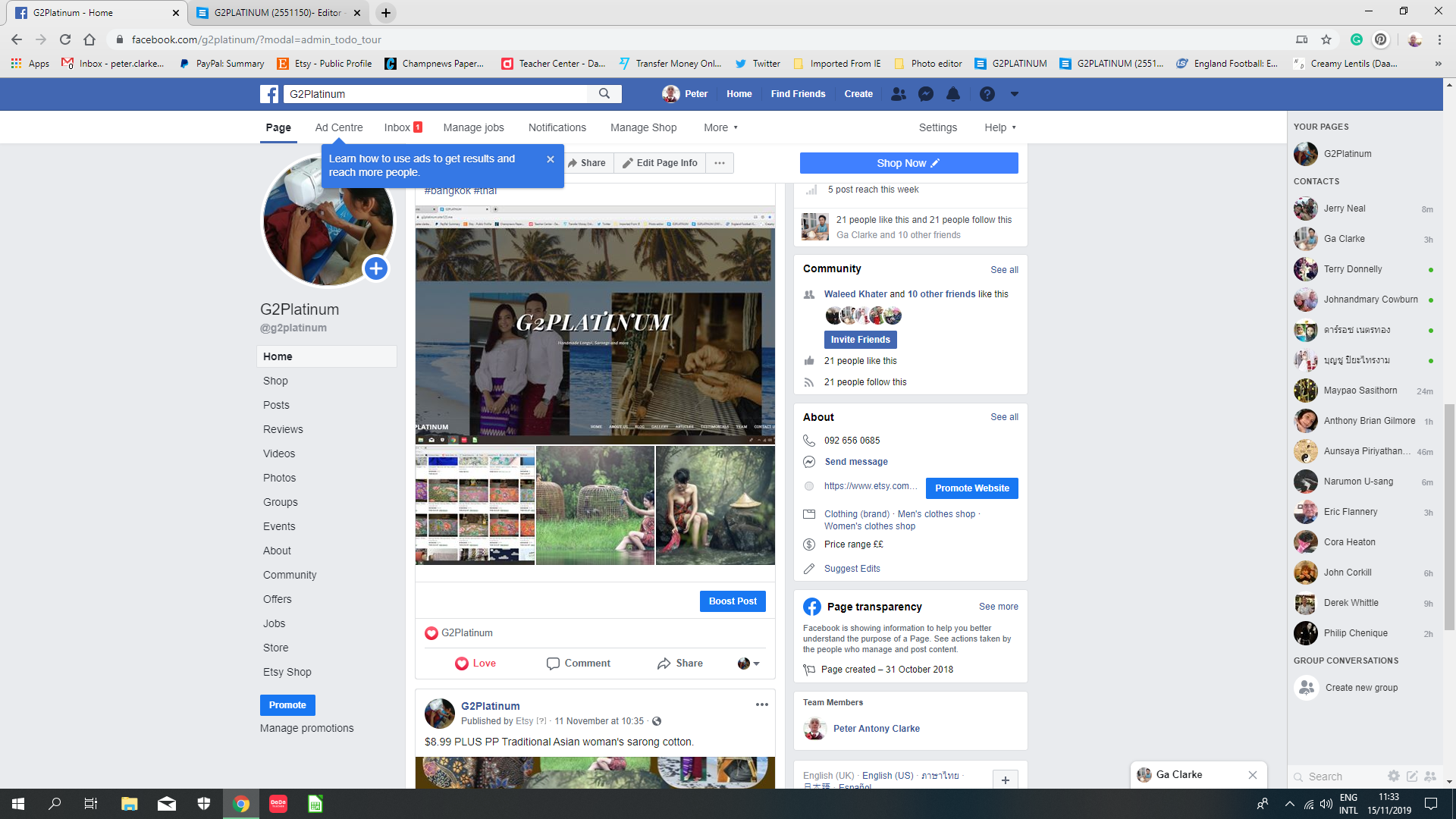Click the Share button on the page cover bar
Screen dimensions: 1456x819
pos(586,163)
